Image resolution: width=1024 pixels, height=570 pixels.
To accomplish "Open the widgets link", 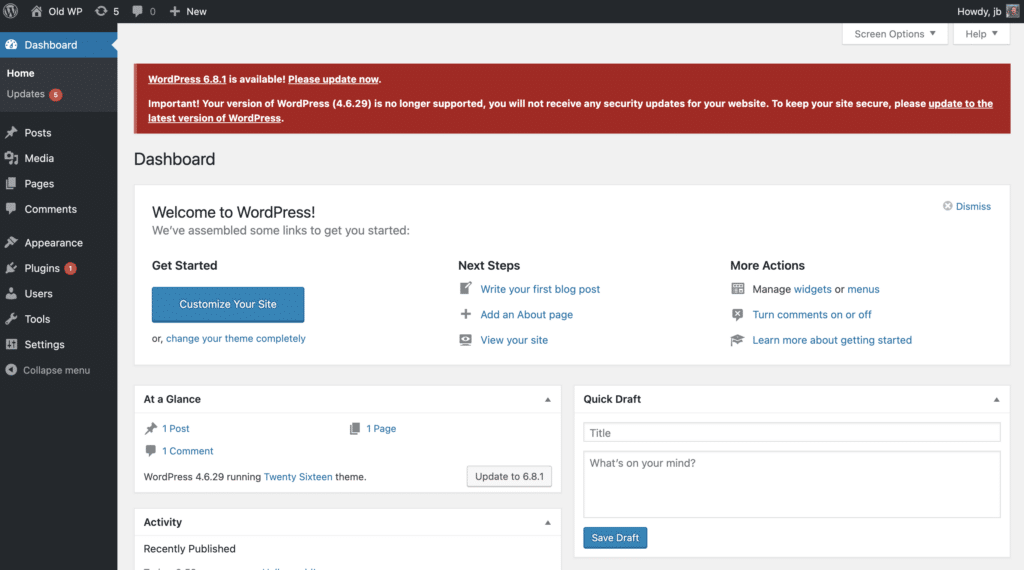I will coord(812,289).
